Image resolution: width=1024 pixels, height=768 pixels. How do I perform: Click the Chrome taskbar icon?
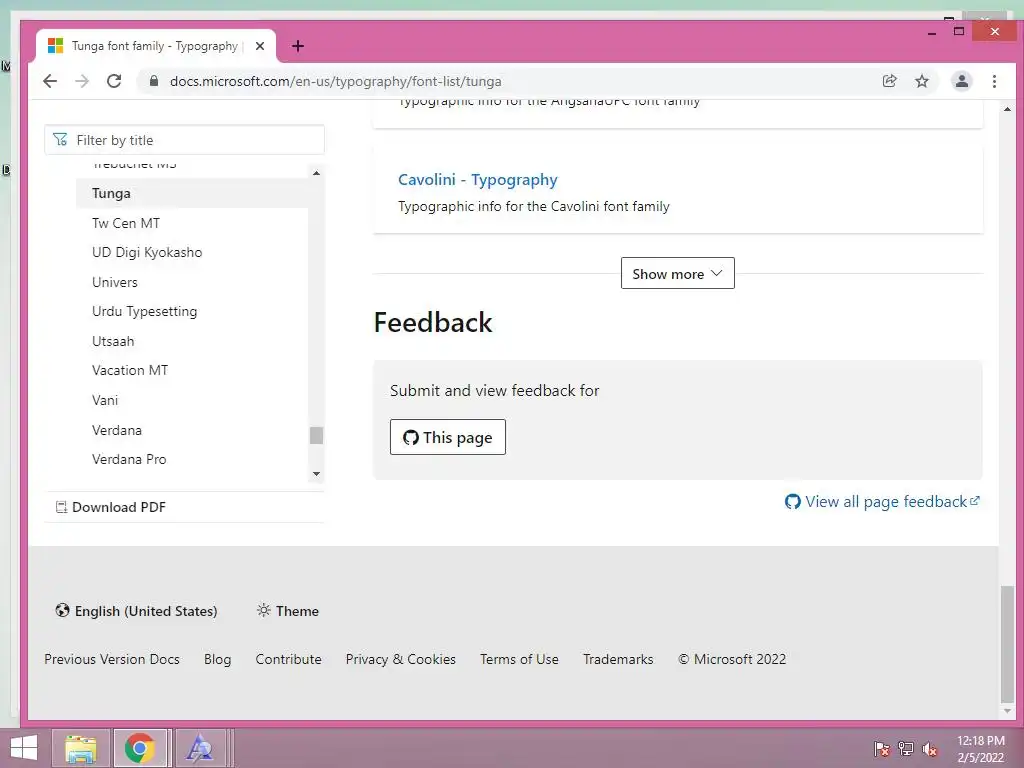coord(140,748)
